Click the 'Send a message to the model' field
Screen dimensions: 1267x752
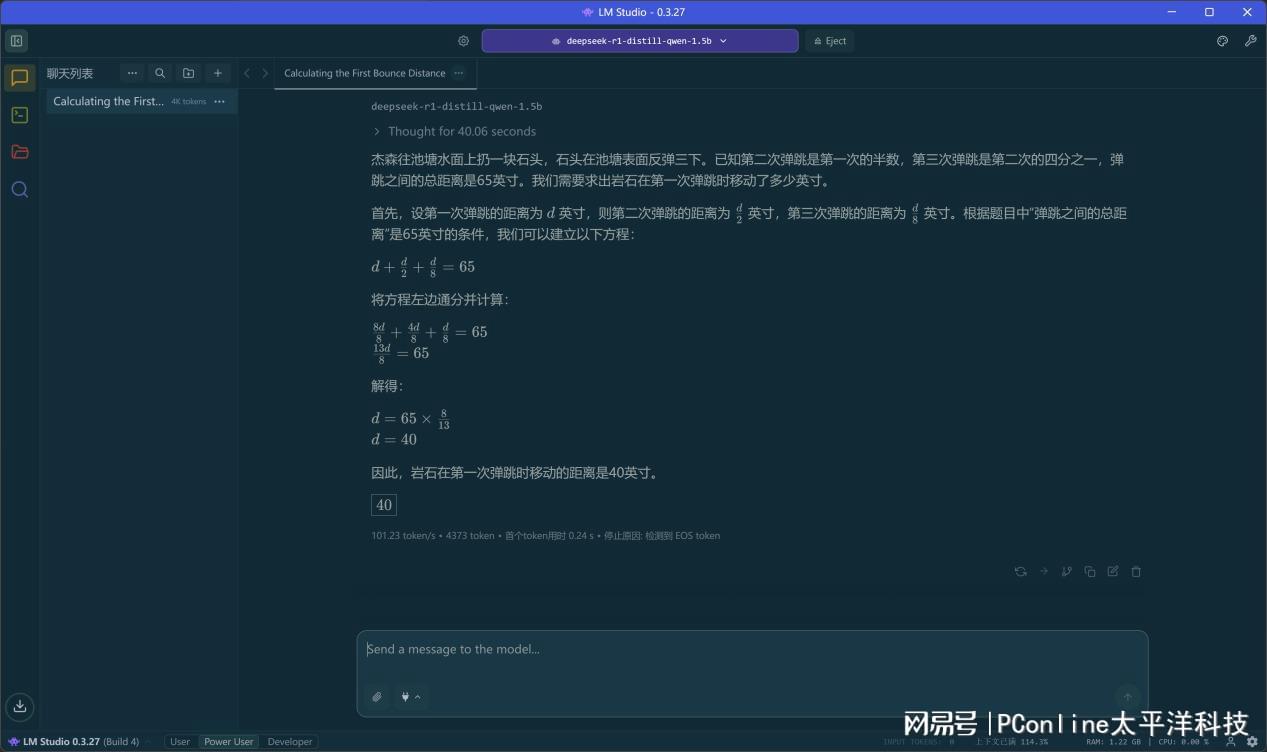point(750,650)
